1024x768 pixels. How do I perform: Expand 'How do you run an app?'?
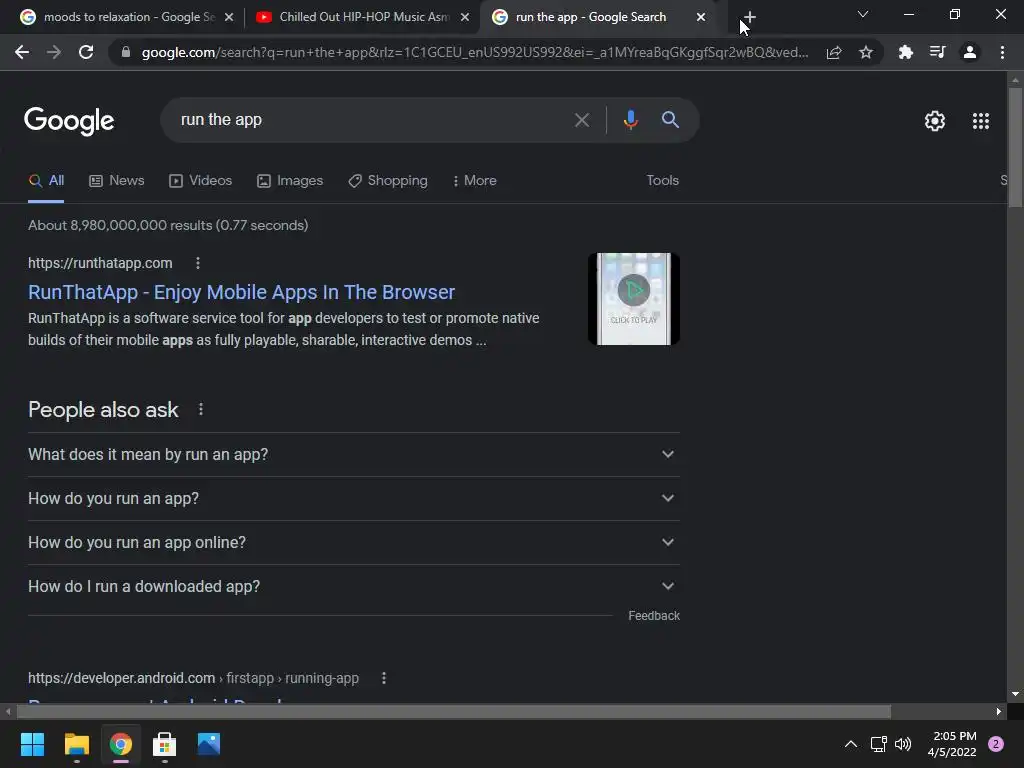tap(354, 498)
